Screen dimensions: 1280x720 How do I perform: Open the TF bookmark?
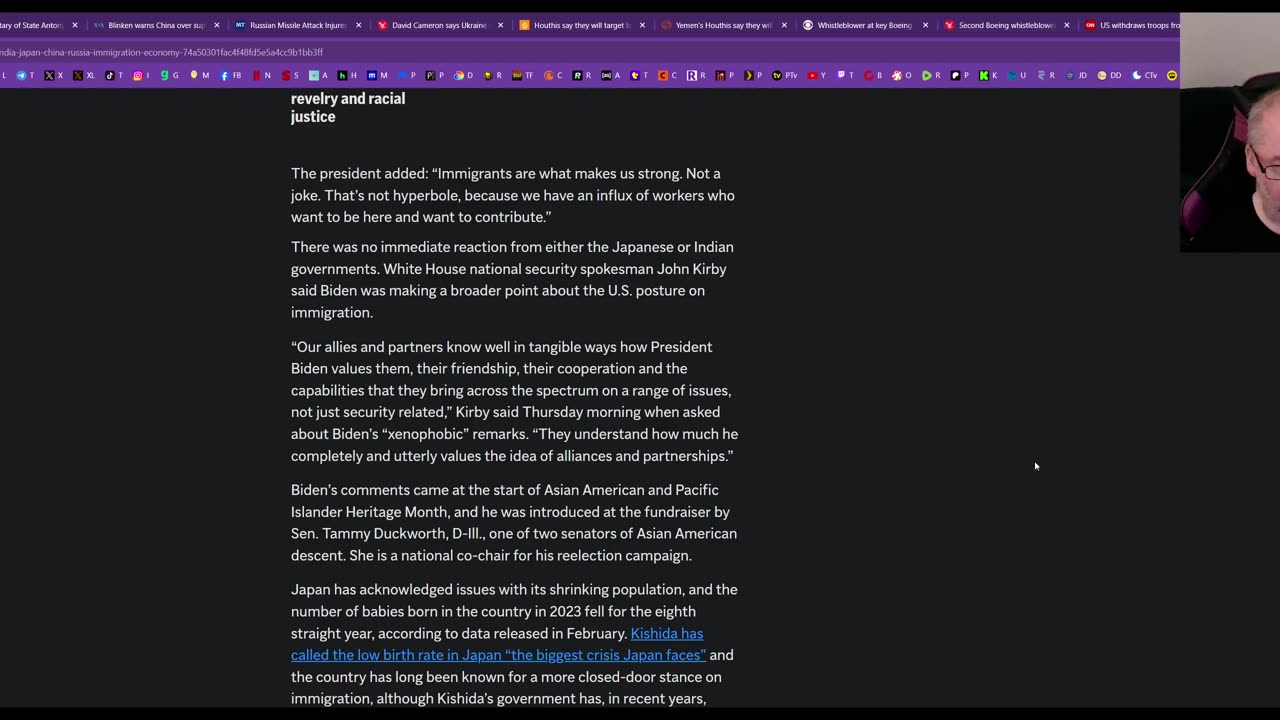(x=522, y=75)
